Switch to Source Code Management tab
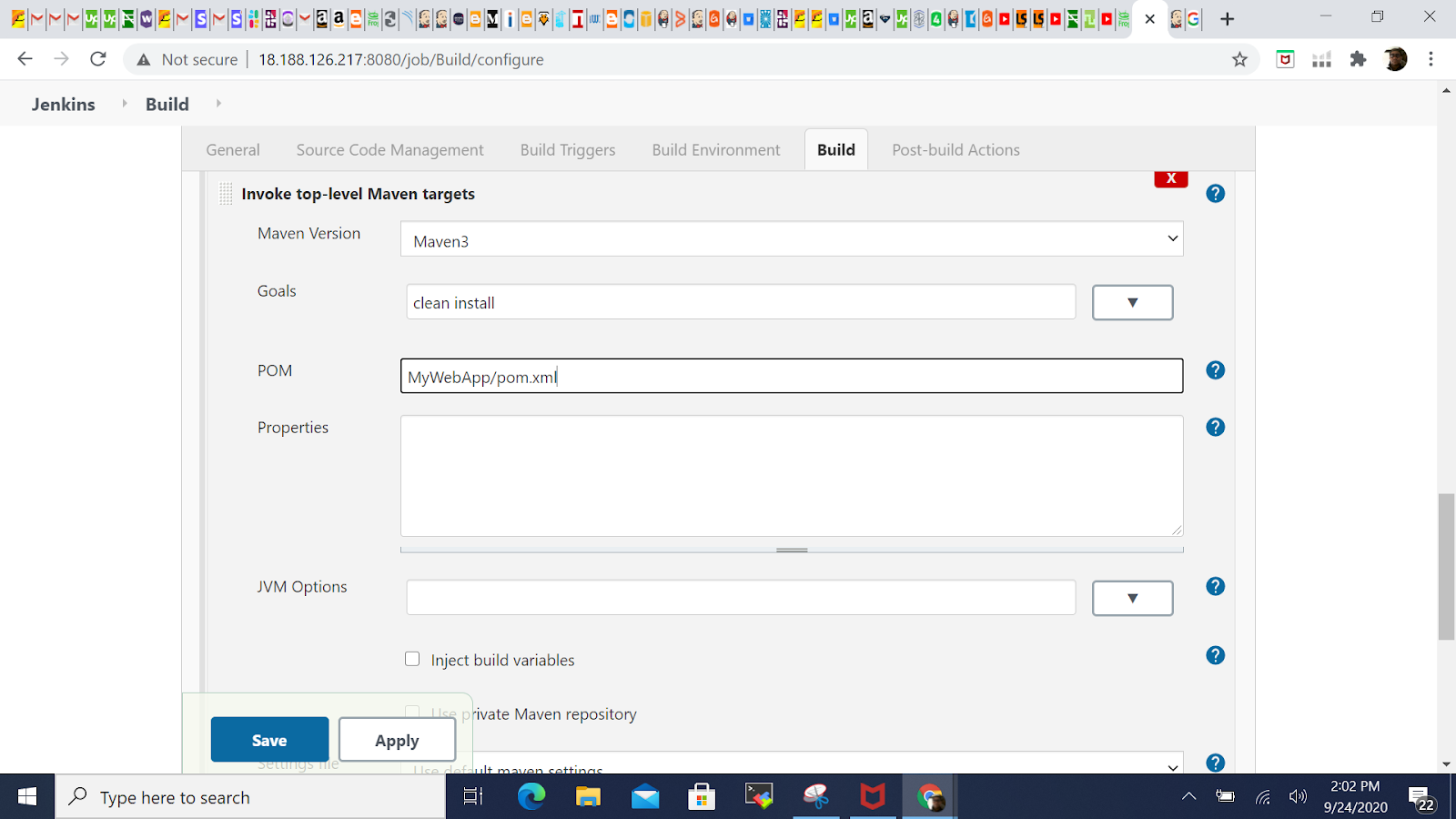 [389, 150]
